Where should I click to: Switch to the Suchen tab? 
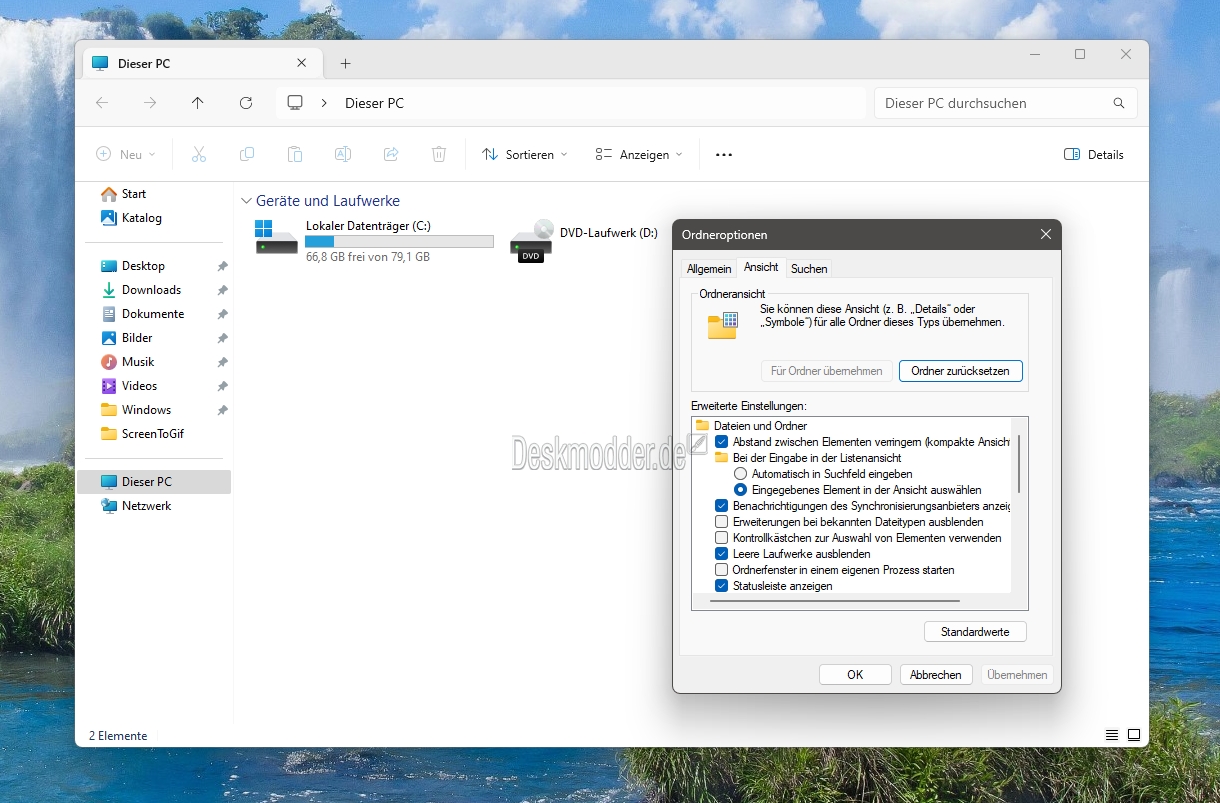coord(809,269)
